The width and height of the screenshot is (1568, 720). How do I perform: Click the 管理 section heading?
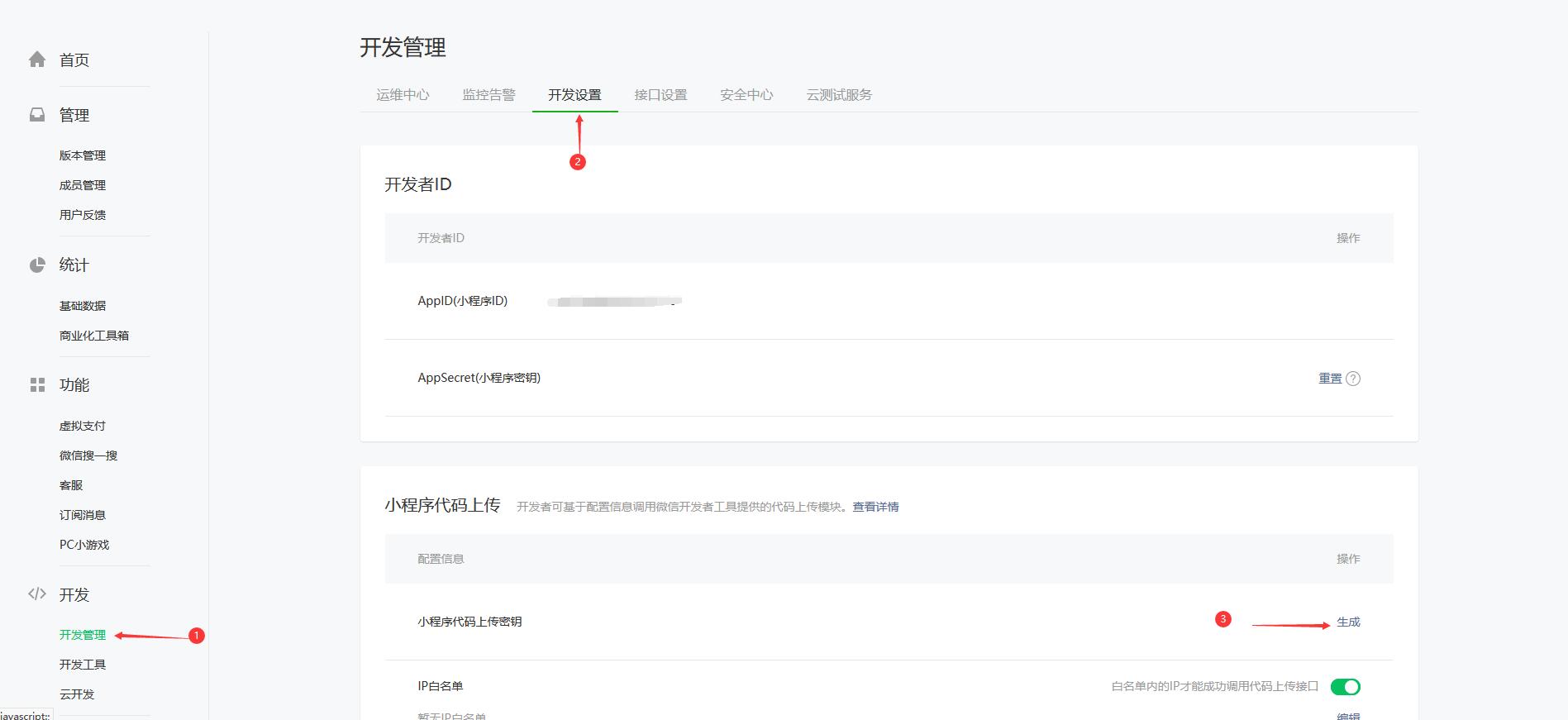pyautogui.click(x=74, y=115)
